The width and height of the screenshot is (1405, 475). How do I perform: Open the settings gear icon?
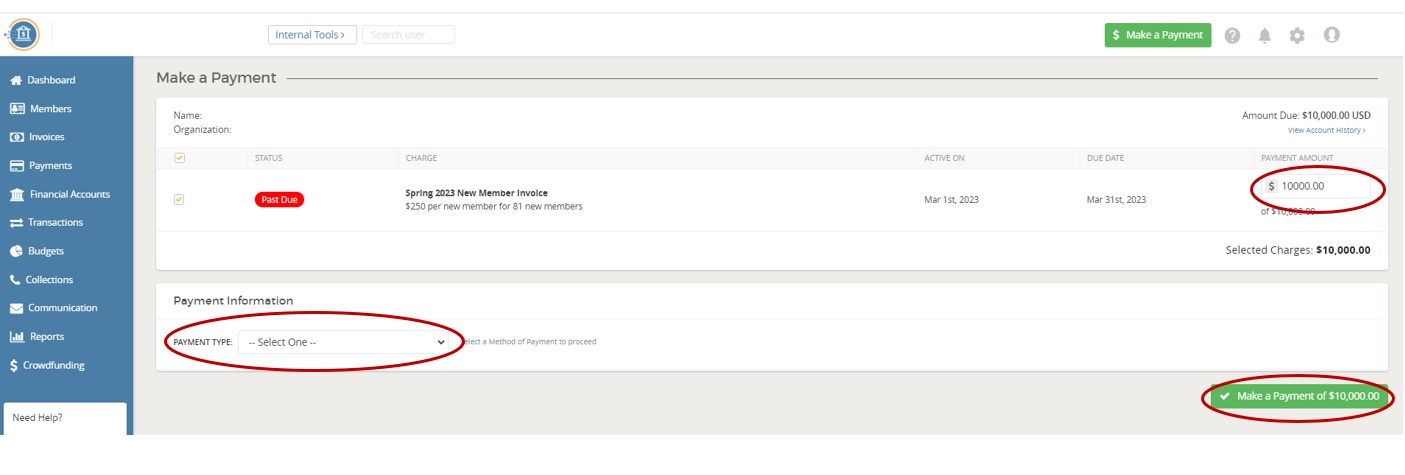1297,35
